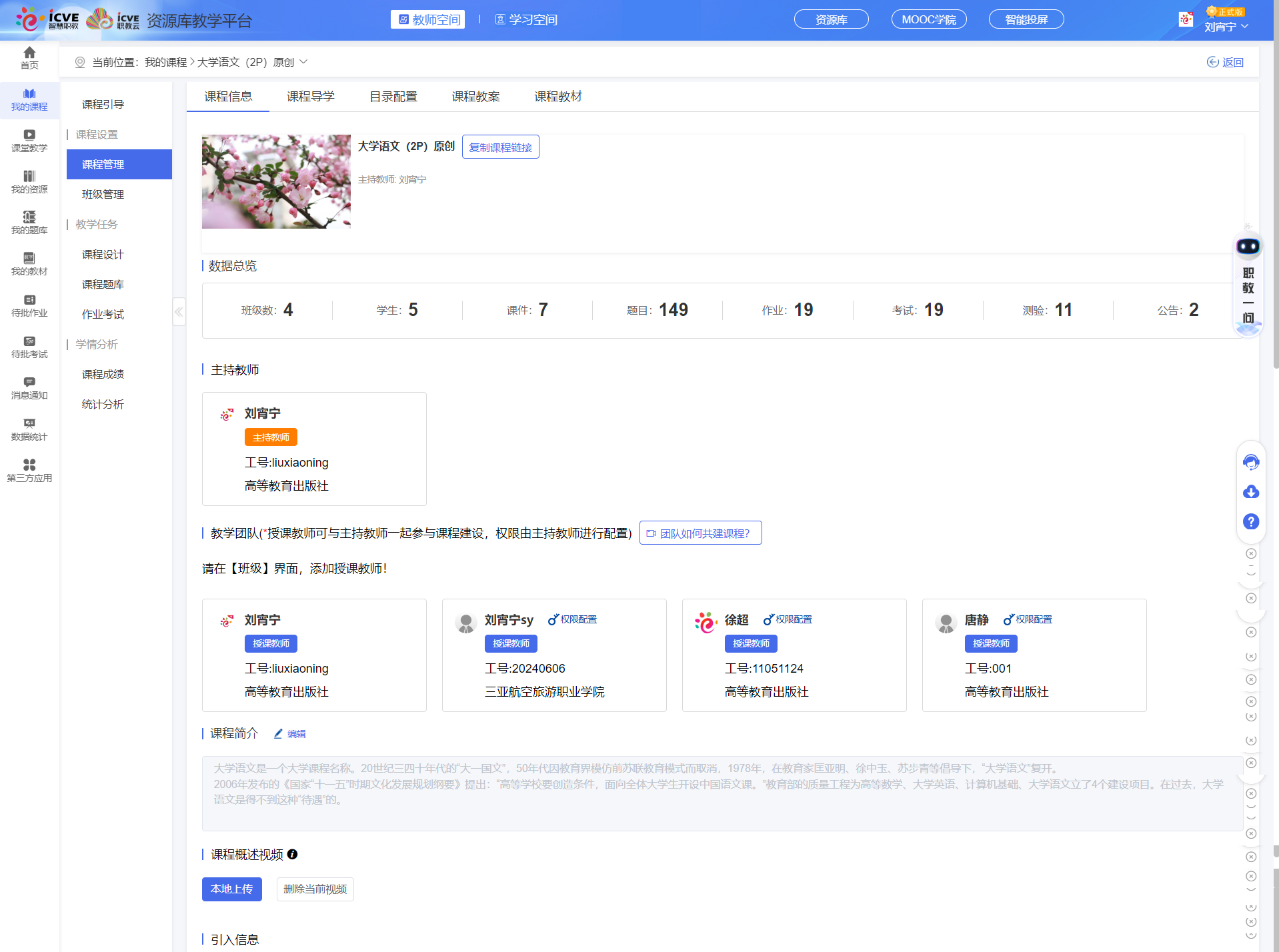Expand the breadcrumb arrow after 原创
This screenshot has height=952, width=1279.
303,61
